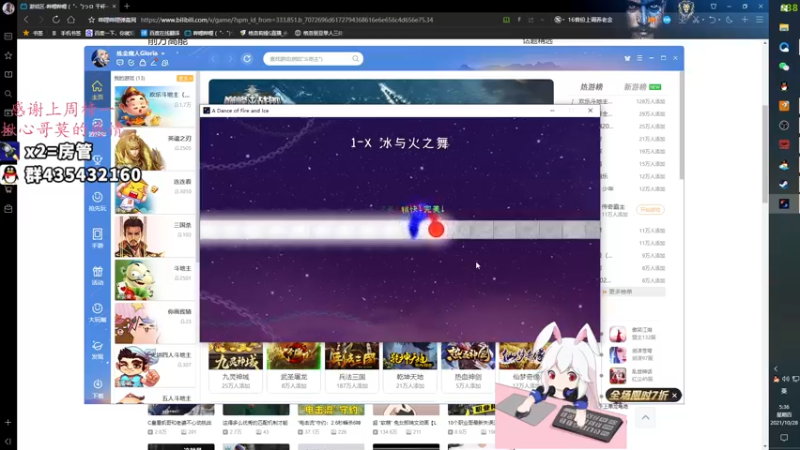Open QQ penguin icon in right taskbar
The height and width of the screenshot is (450, 800).
point(784,86)
